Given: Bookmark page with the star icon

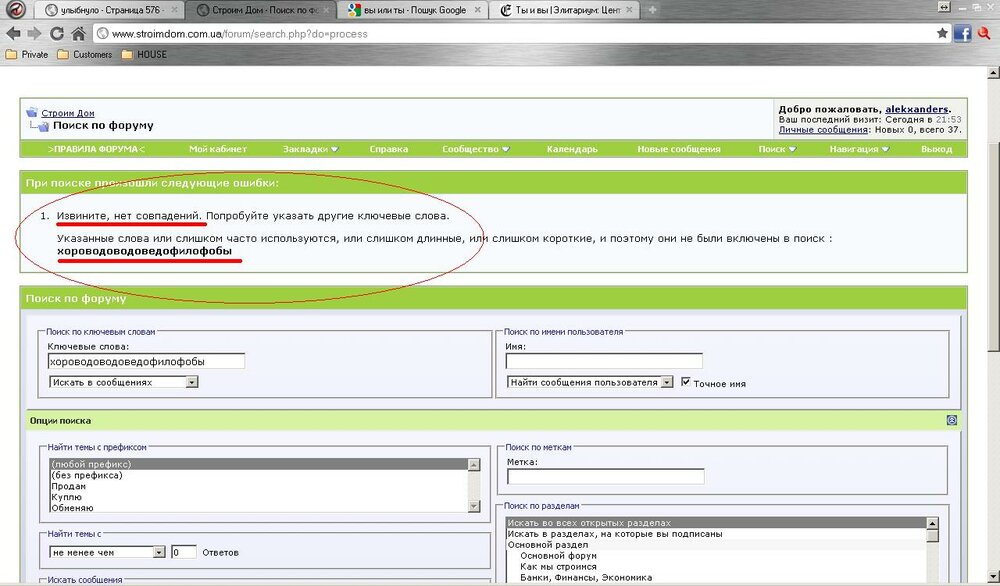Looking at the screenshot, I should click(942, 33).
